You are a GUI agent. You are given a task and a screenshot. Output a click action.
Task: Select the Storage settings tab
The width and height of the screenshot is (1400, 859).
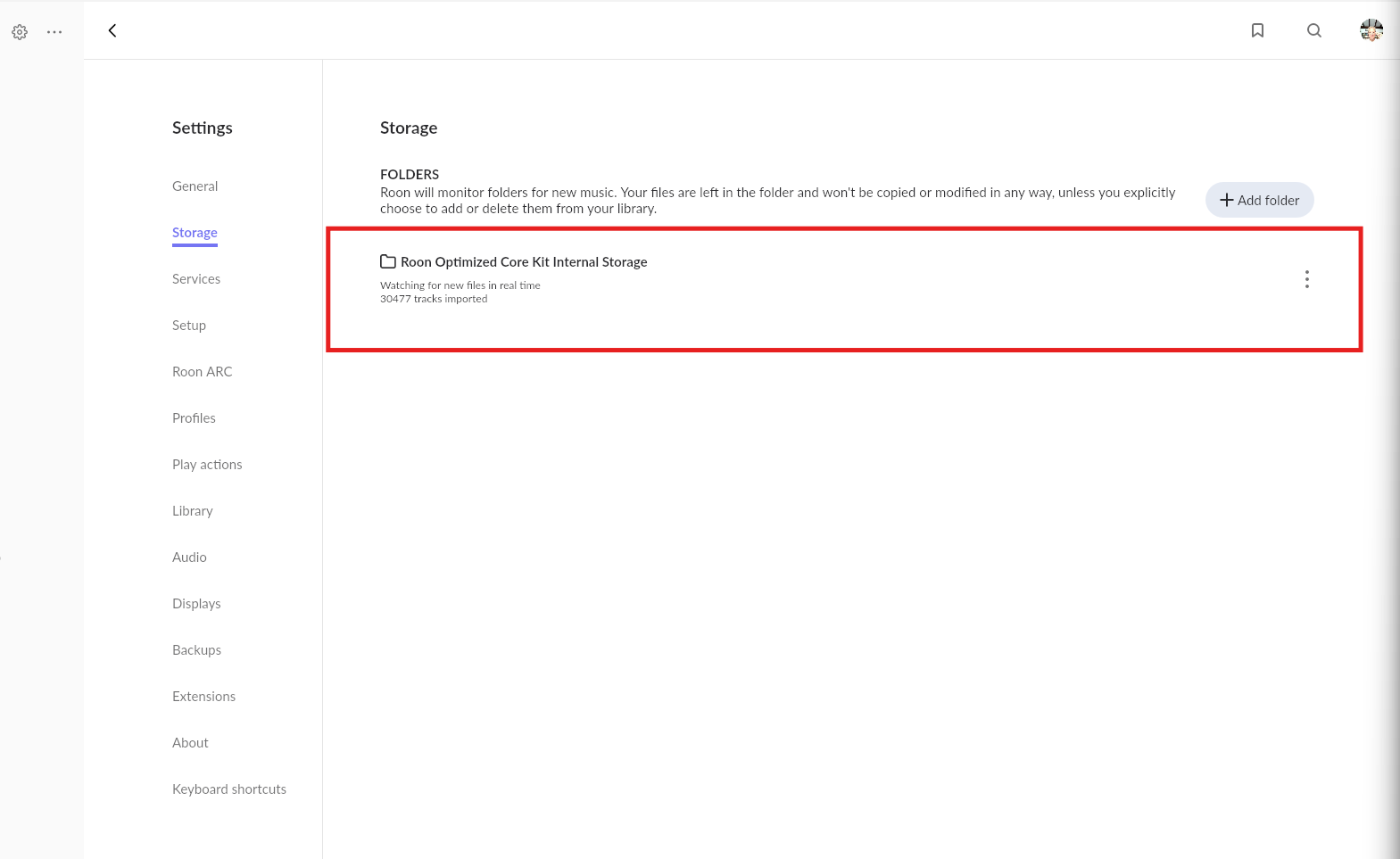coord(195,233)
